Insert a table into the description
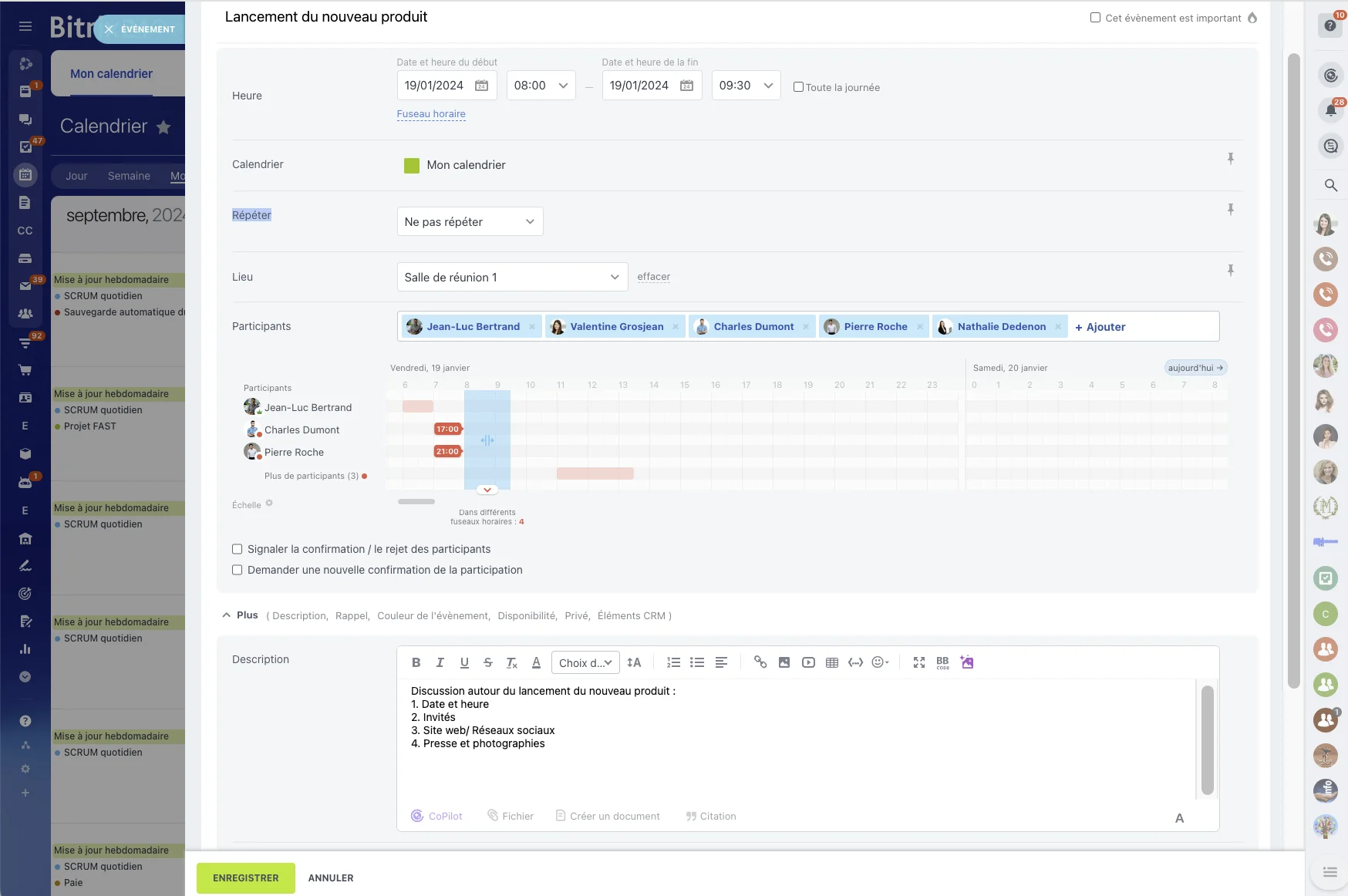 pyautogui.click(x=832, y=662)
